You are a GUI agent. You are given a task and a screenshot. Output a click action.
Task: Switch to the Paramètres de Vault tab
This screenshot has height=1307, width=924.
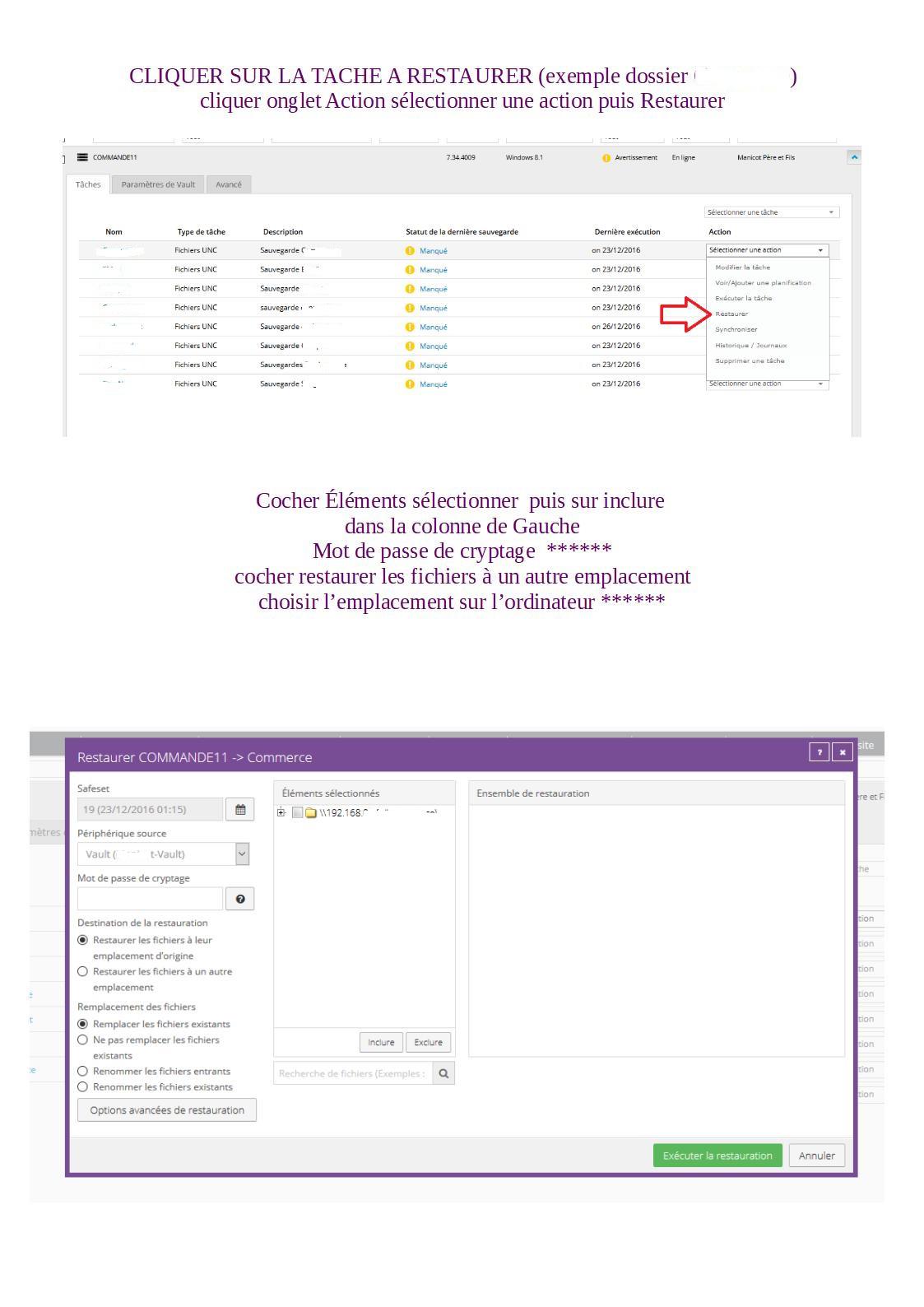pyautogui.click(x=158, y=184)
